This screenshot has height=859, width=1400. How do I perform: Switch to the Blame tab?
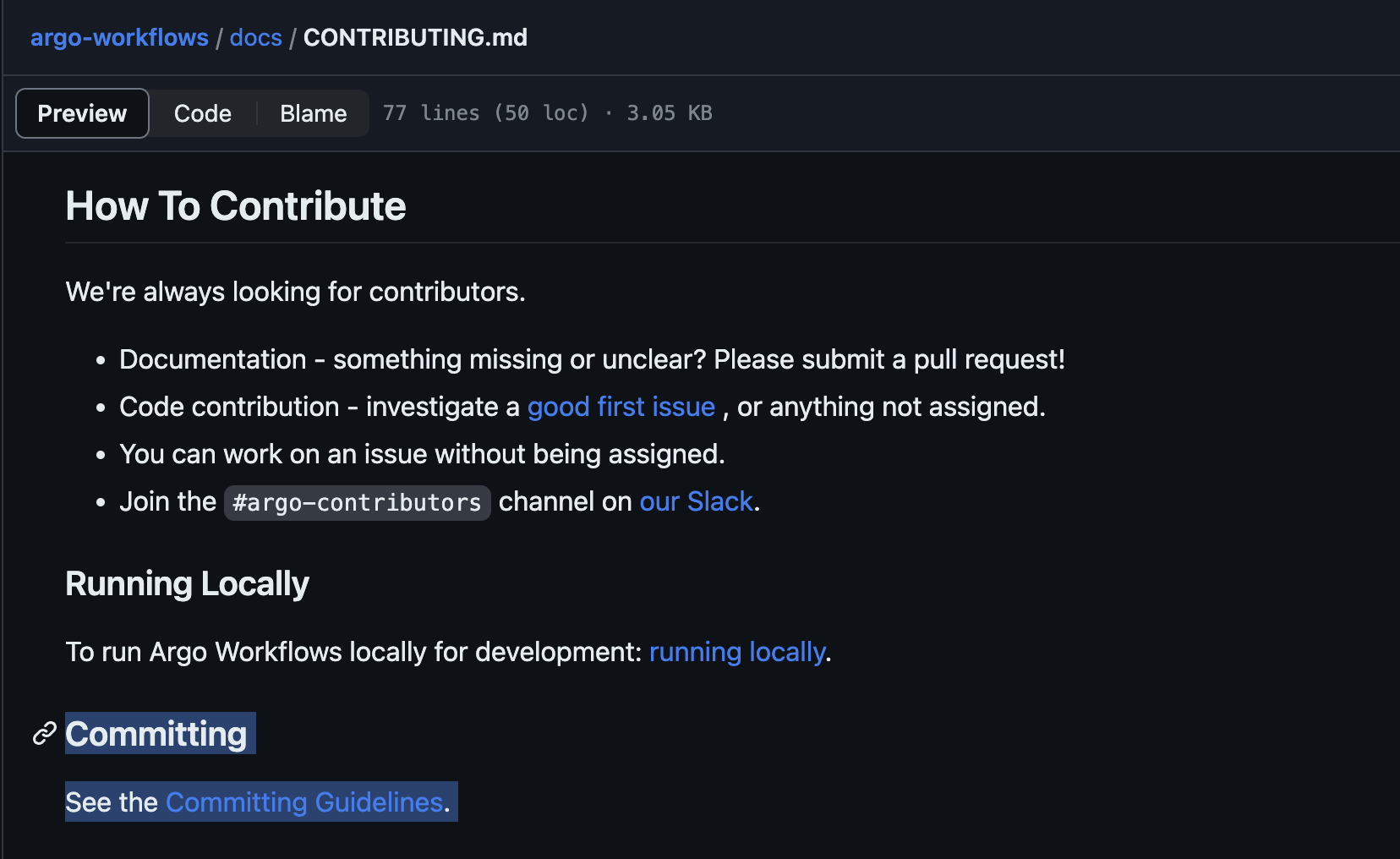tap(314, 113)
